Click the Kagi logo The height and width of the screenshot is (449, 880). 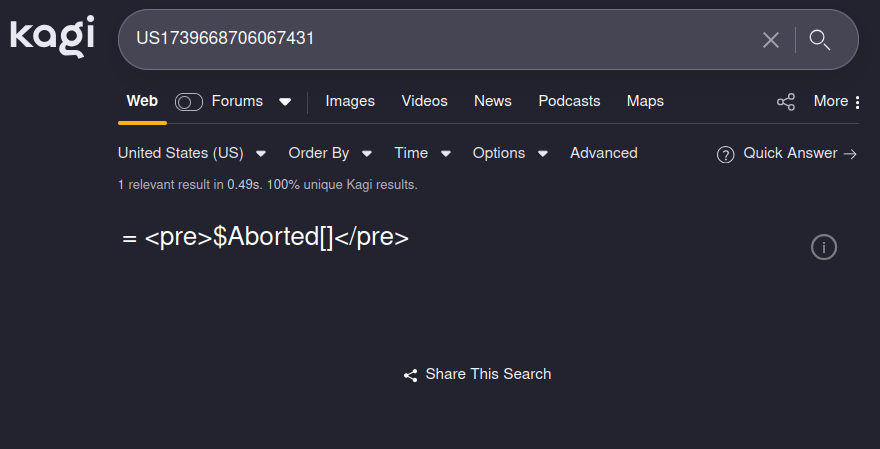coord(52,37)
